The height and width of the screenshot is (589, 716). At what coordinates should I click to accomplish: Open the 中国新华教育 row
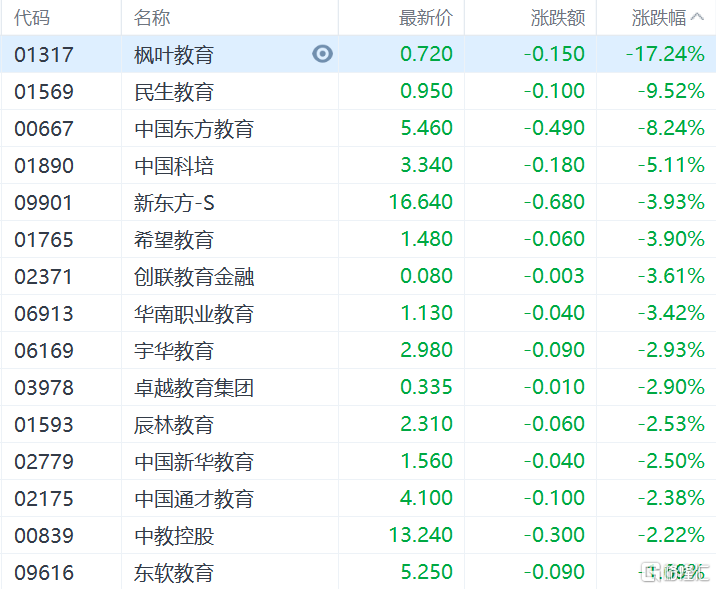pyautogui.click(x=358, y=461)
